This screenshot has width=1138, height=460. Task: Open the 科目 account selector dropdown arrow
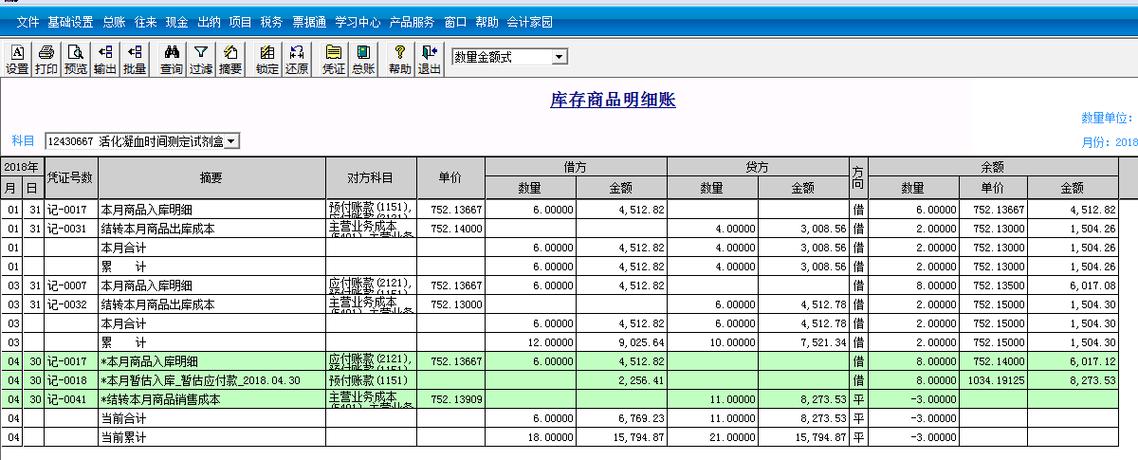[232, 141]
